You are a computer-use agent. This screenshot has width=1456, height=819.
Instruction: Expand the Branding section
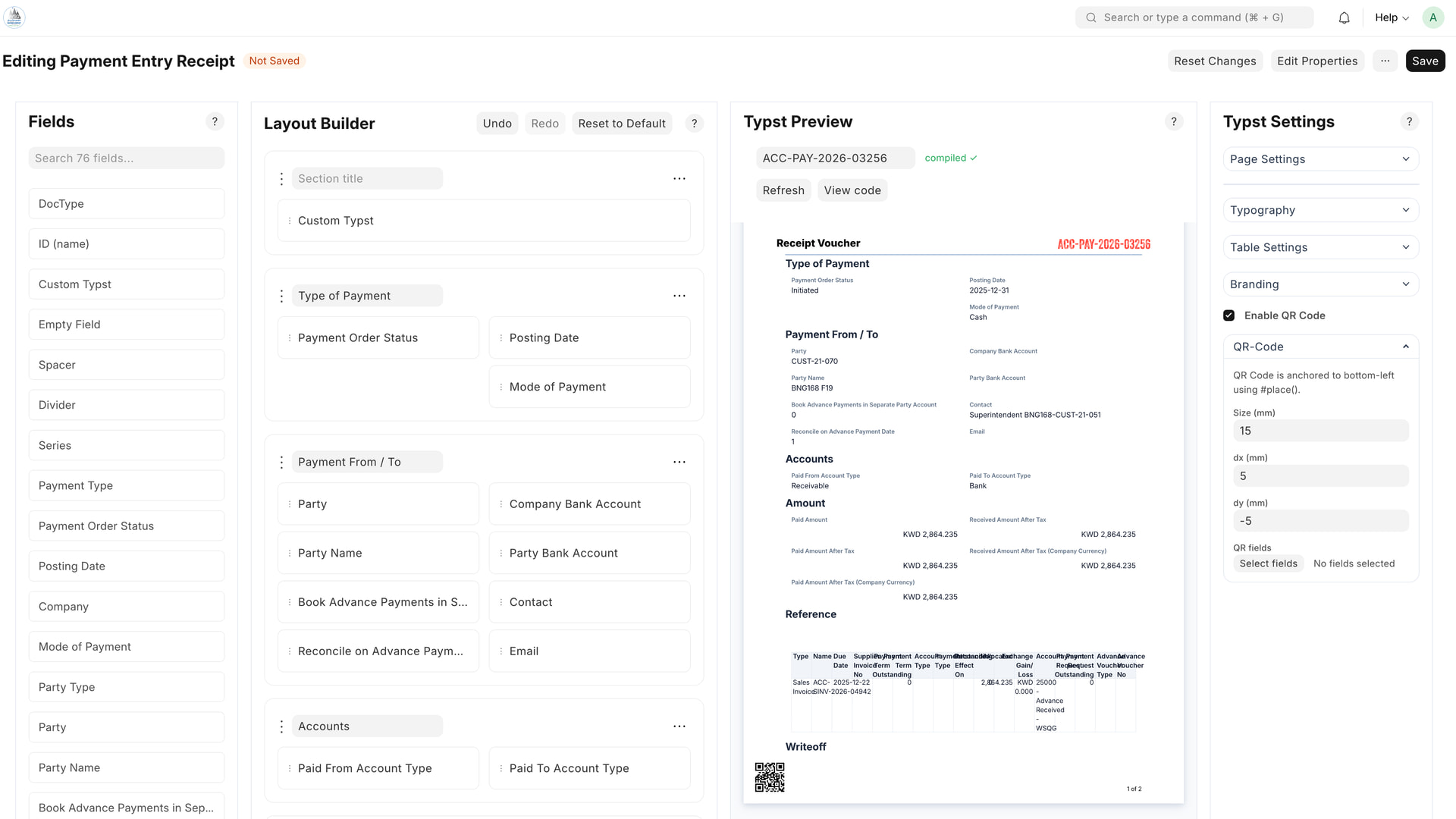[x=1320, y=284]
